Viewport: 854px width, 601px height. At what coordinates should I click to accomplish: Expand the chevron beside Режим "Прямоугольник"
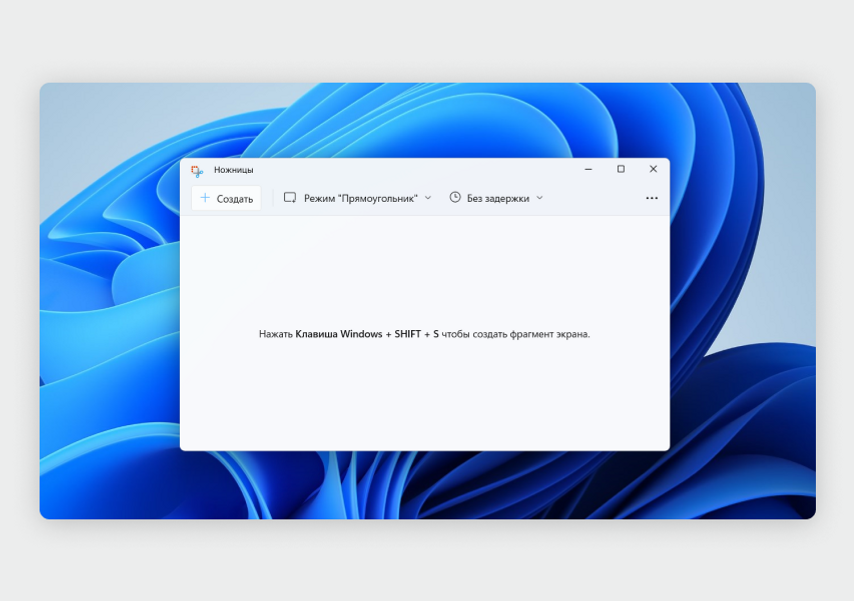pos(428,197)
